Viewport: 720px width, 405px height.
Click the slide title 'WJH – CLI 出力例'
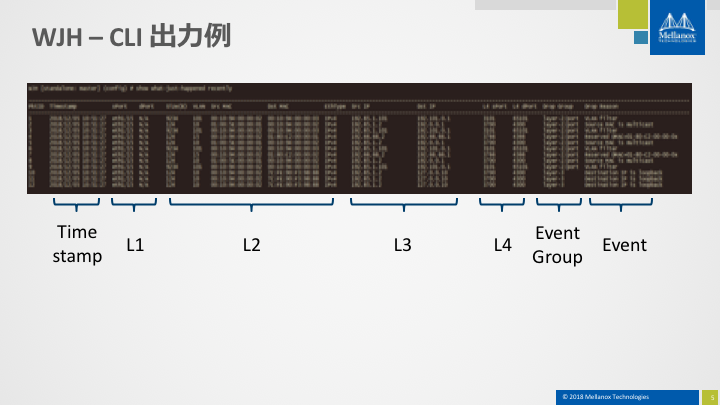131,37
